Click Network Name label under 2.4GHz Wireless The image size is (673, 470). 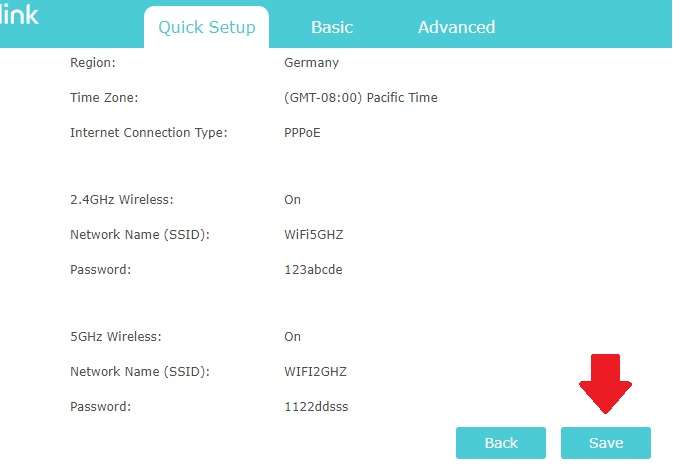140,234
